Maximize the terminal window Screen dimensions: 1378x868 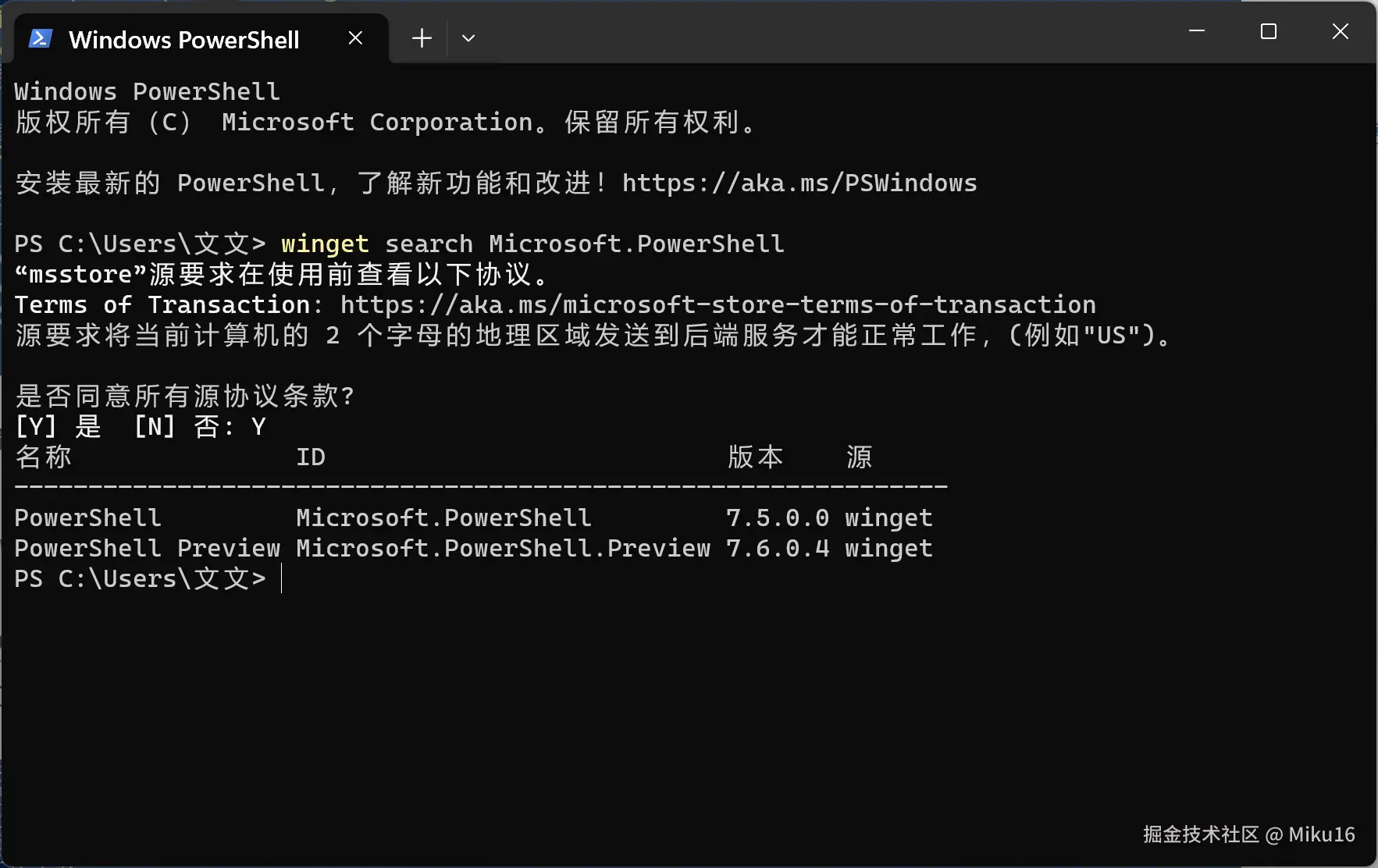click(x=1269, y=31)
